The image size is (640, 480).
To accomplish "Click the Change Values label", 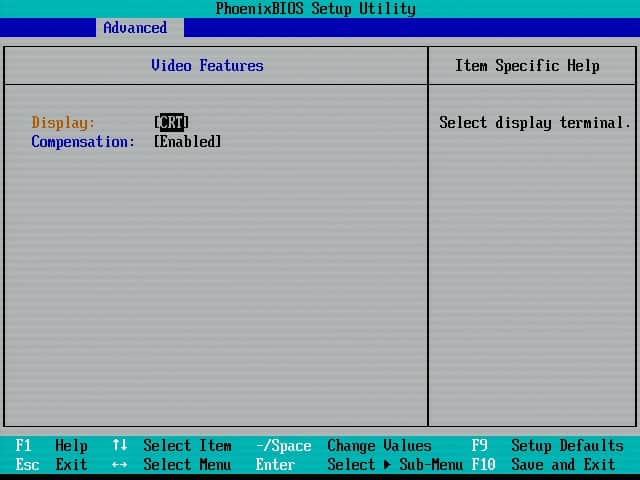I will click(380, 445).
